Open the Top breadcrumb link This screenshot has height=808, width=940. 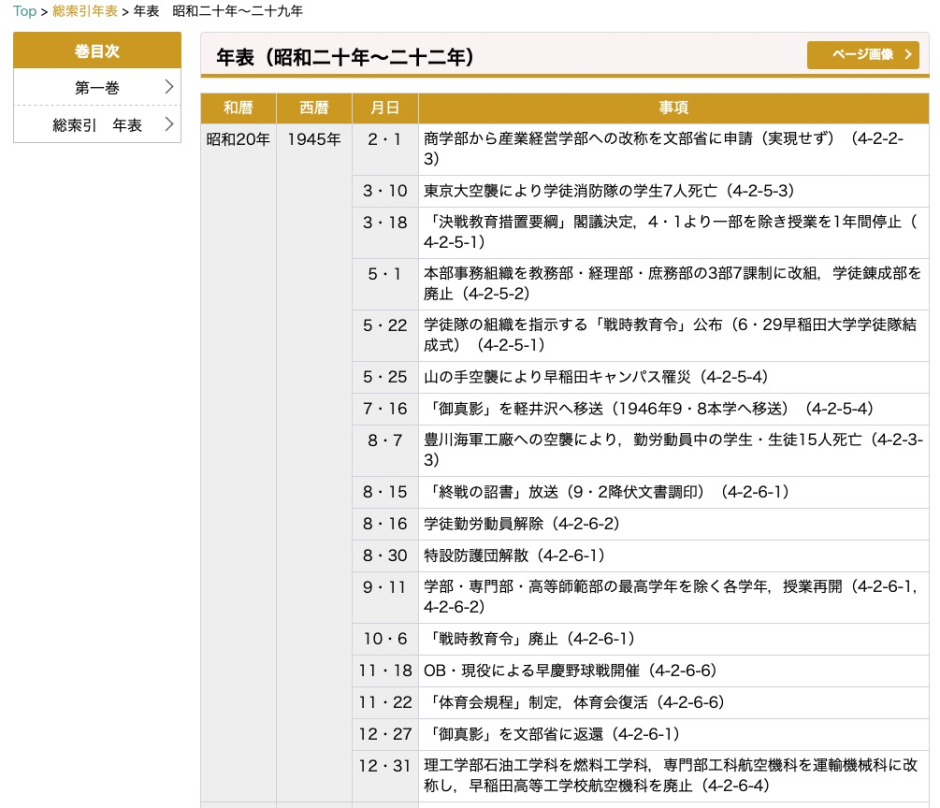click(25, 11)
